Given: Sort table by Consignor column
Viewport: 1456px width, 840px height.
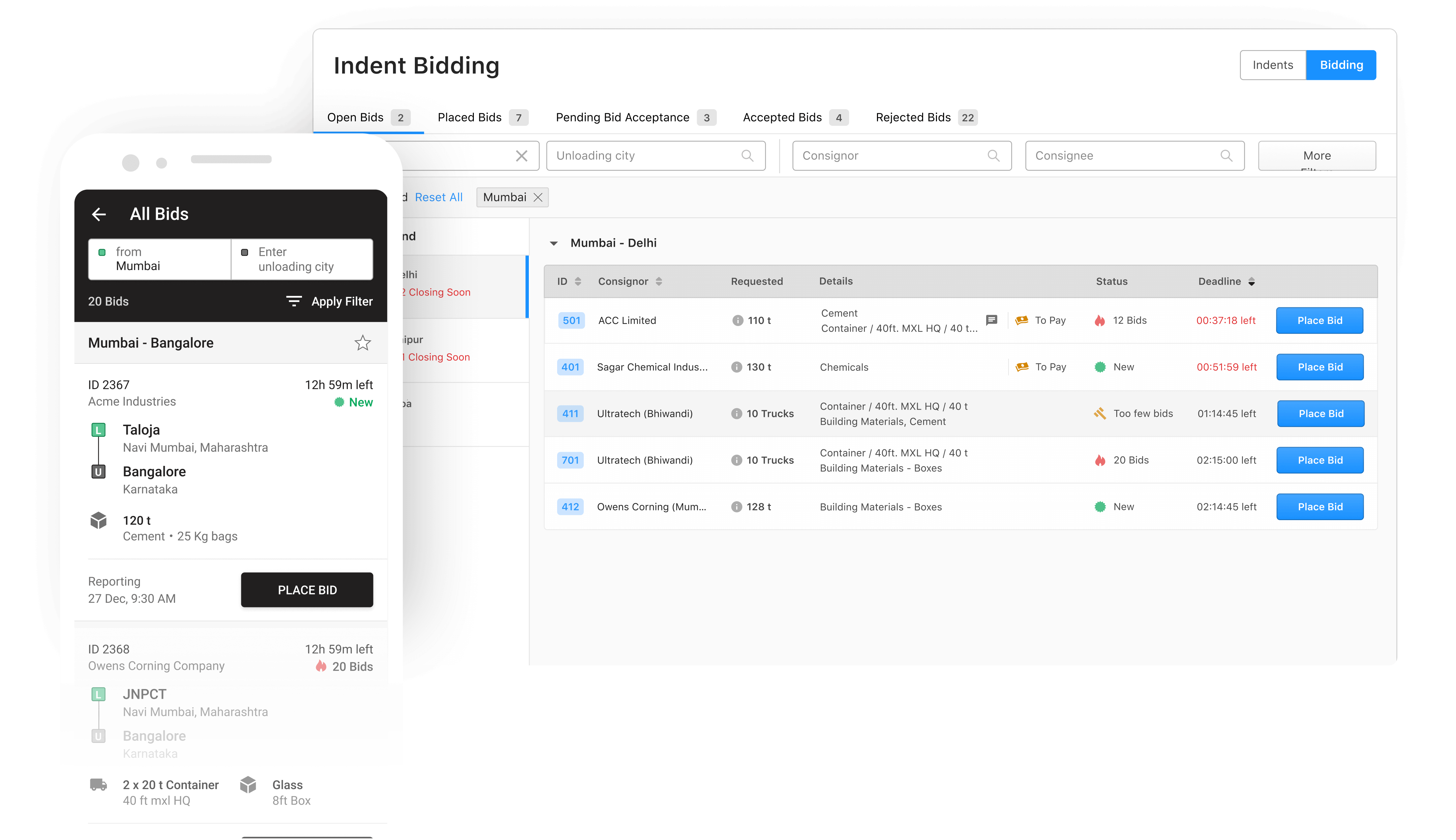Looking at the screenshot, I should (659, 281).
